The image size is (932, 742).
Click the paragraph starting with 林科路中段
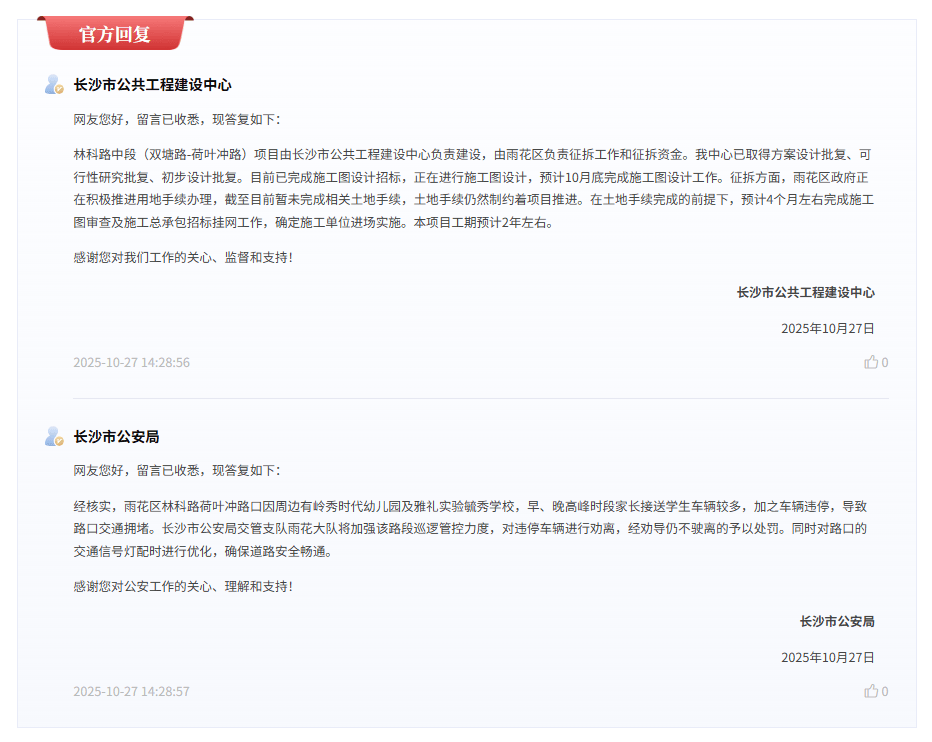(473, 188)
